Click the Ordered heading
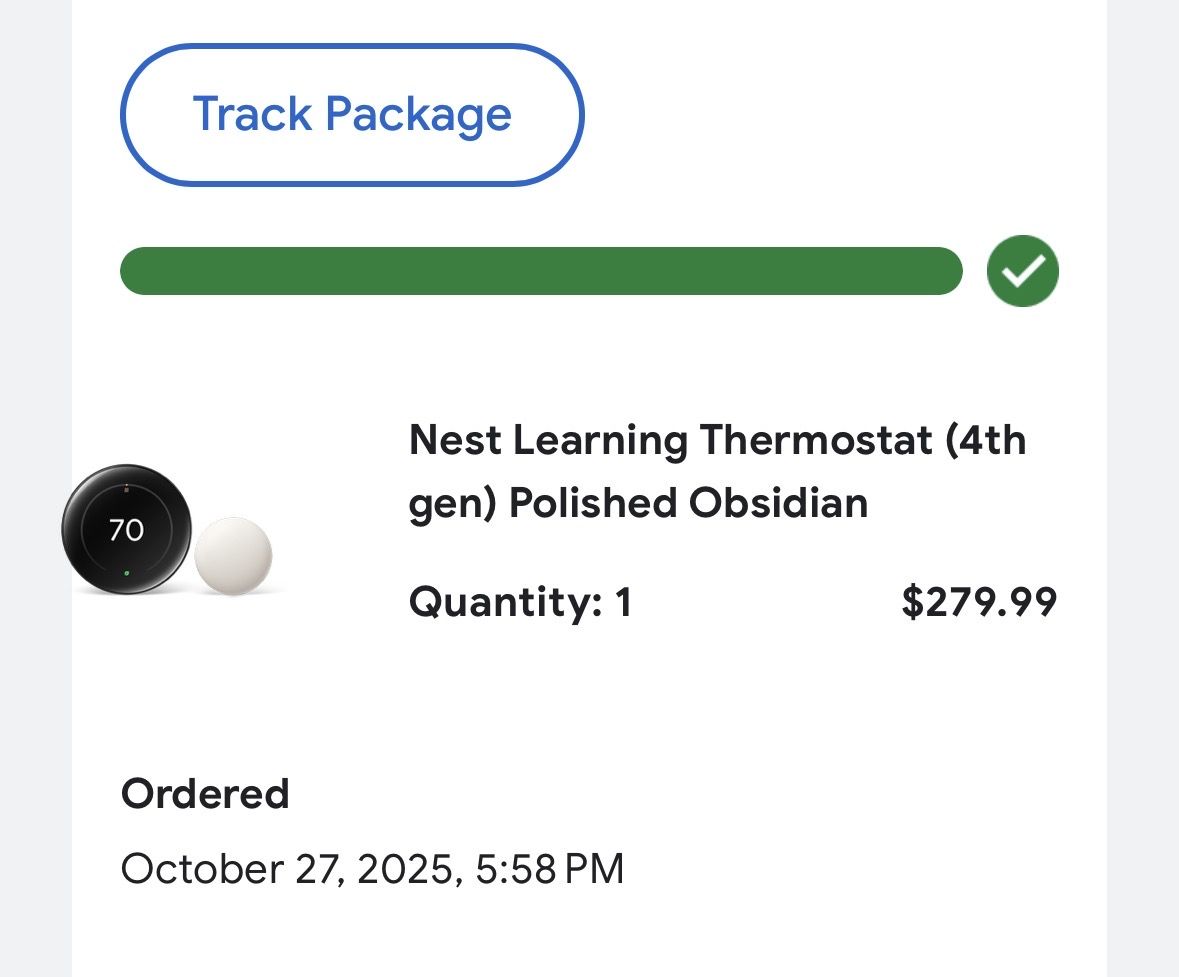 tap(205, 794)
